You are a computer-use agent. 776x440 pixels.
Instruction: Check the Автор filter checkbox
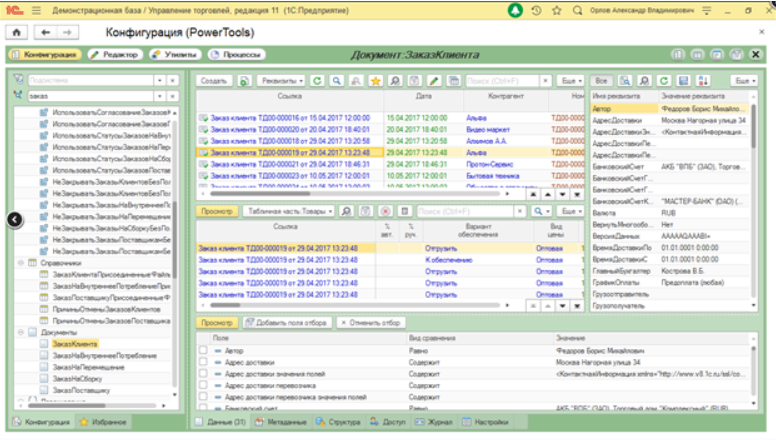coord(203,350)
